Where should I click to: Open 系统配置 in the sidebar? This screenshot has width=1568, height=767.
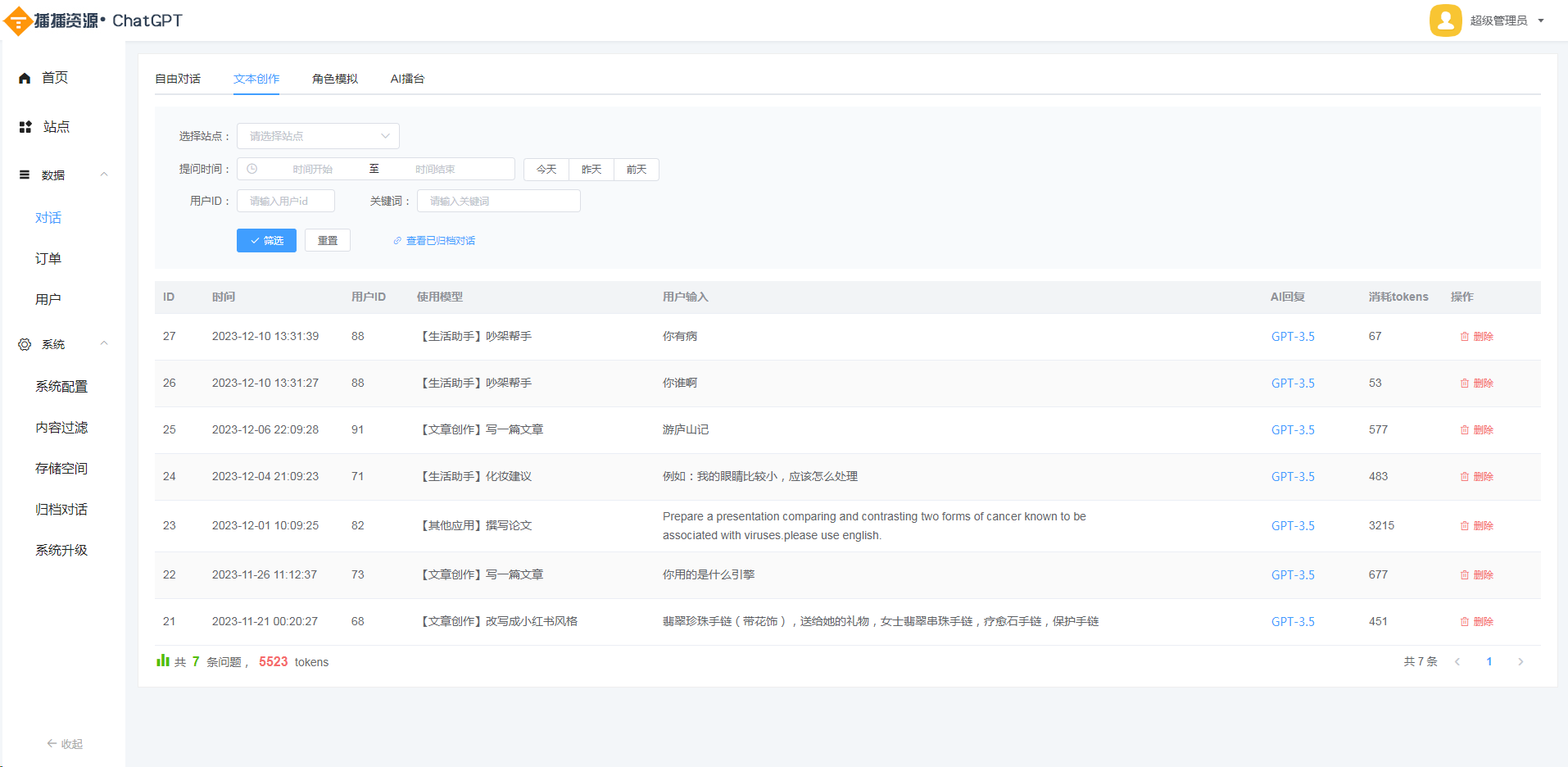point(61,387)
